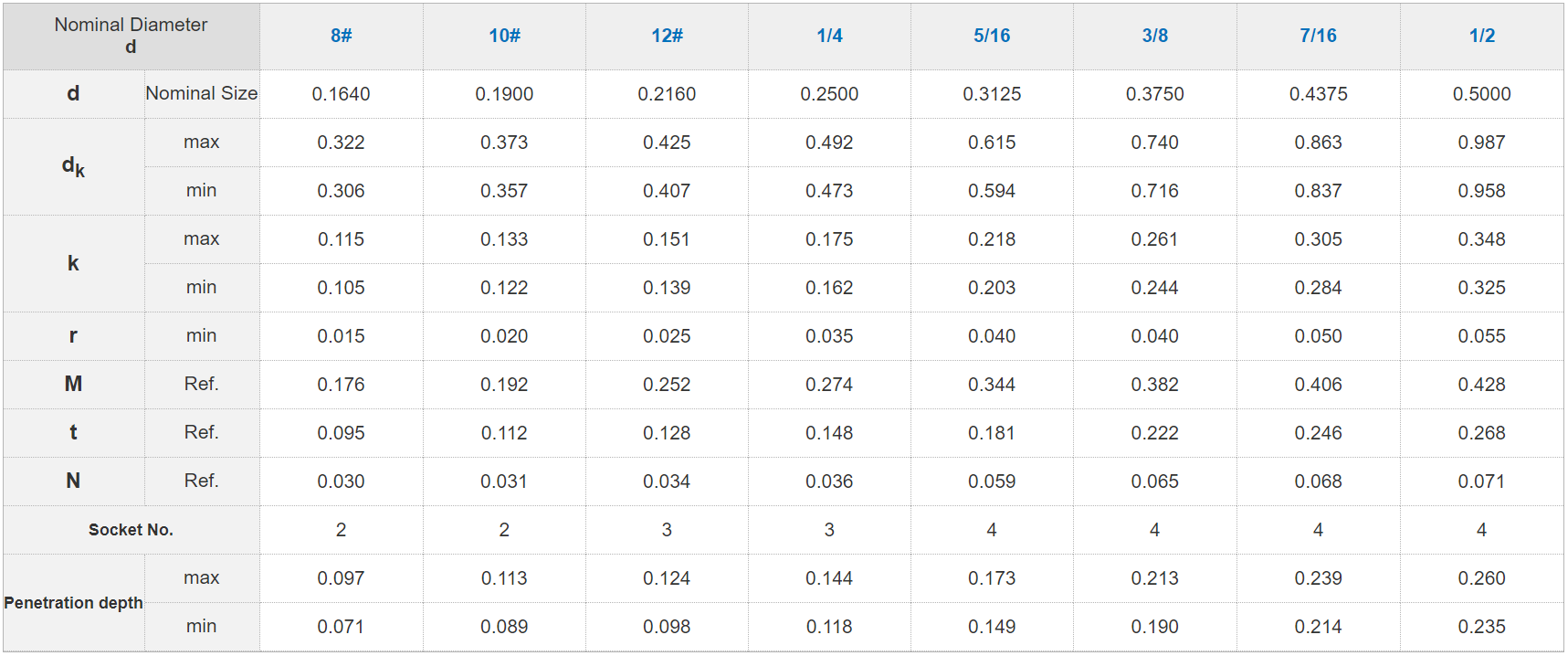Viewport: 1568px width, 656px height.
Task: Click the 1/4 size header link
Action: tap(829, 36)
